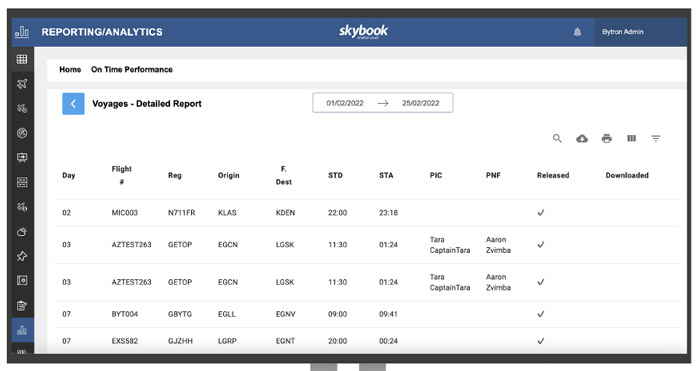Open the grid dashboard icon in sidebar
Screen dimensions: 700x371
point(22,59)
